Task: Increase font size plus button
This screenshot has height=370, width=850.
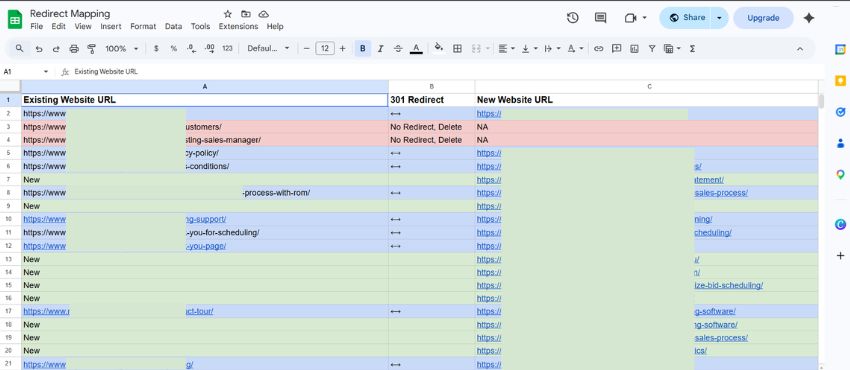Action: [x=342, y=49]
